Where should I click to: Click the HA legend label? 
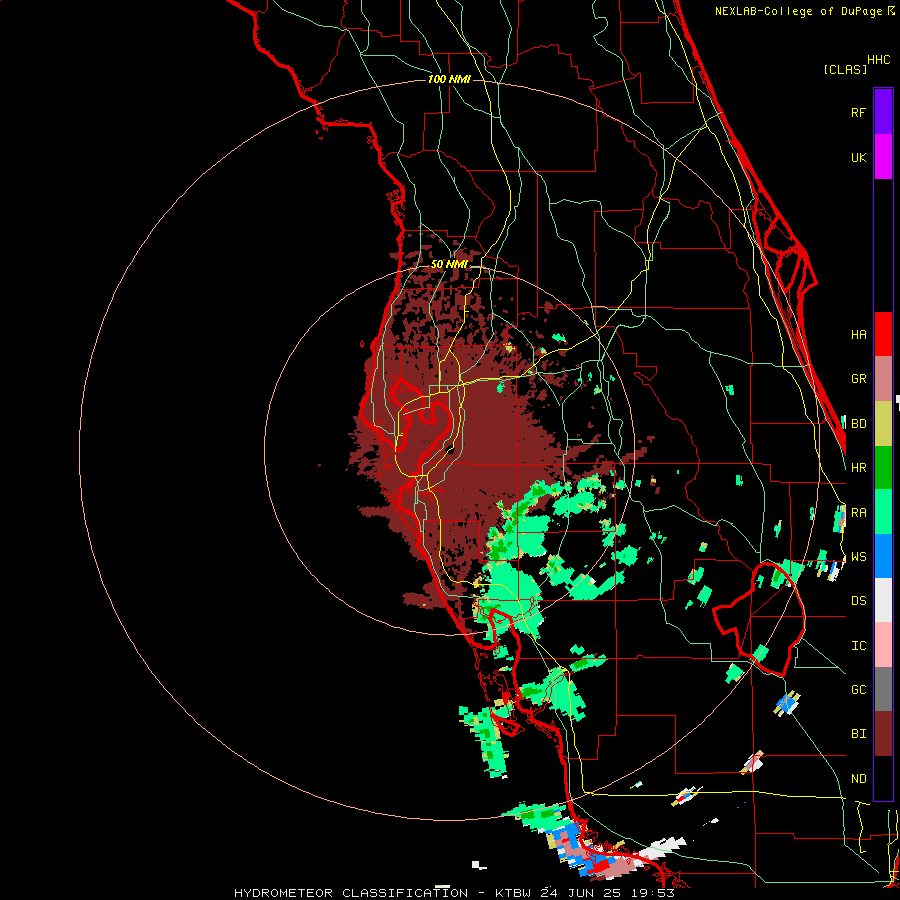coord(858,335)
